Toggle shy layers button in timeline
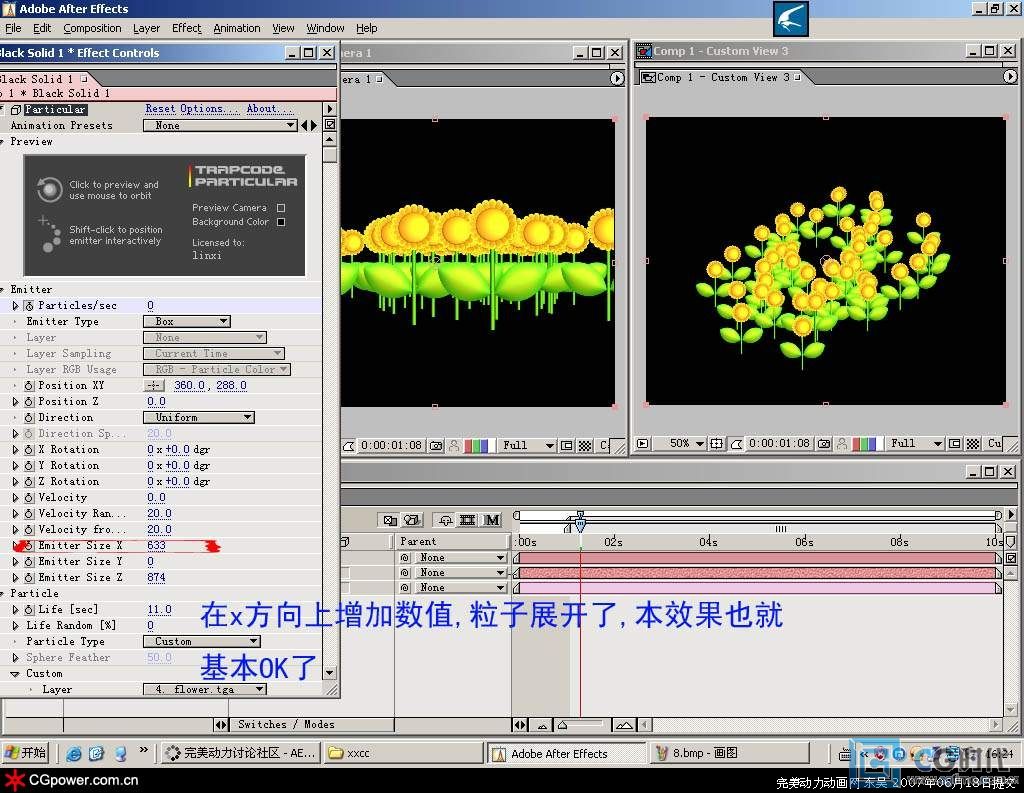The image size is (1024, 793). click(x=445, y=520)
